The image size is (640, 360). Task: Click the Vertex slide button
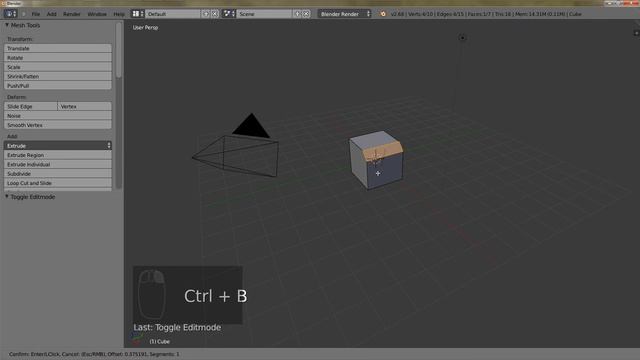click(x=84, y=106)
